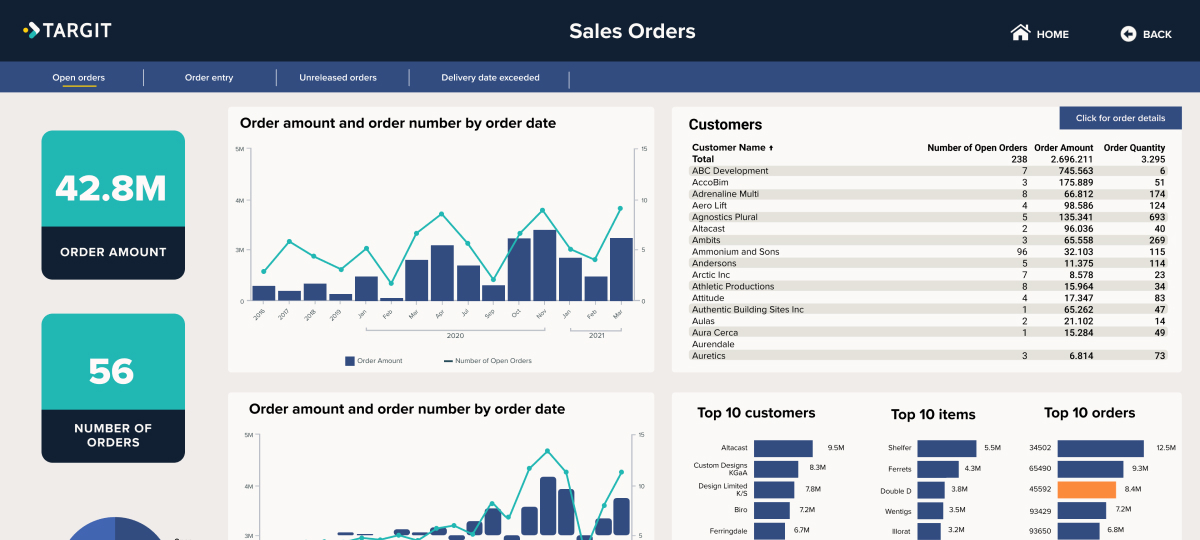Select the AccoBim customer row
1200x540 pixels.
[929, 183]
